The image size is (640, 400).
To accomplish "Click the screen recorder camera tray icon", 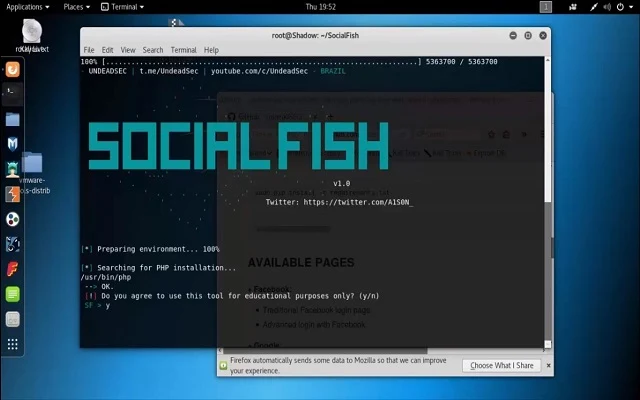I will point(573,7).
